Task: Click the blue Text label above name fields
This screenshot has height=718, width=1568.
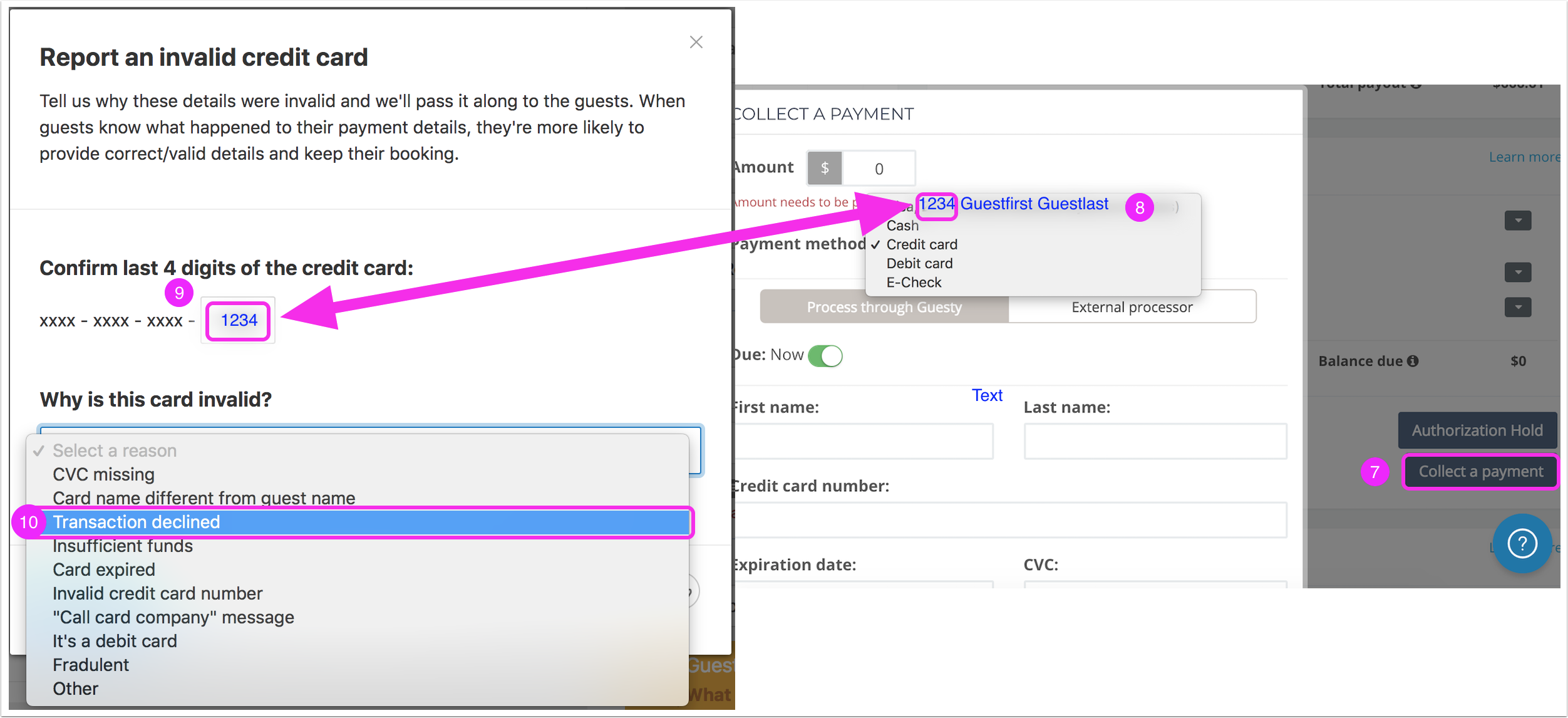Action: click(x=987, y=395)
